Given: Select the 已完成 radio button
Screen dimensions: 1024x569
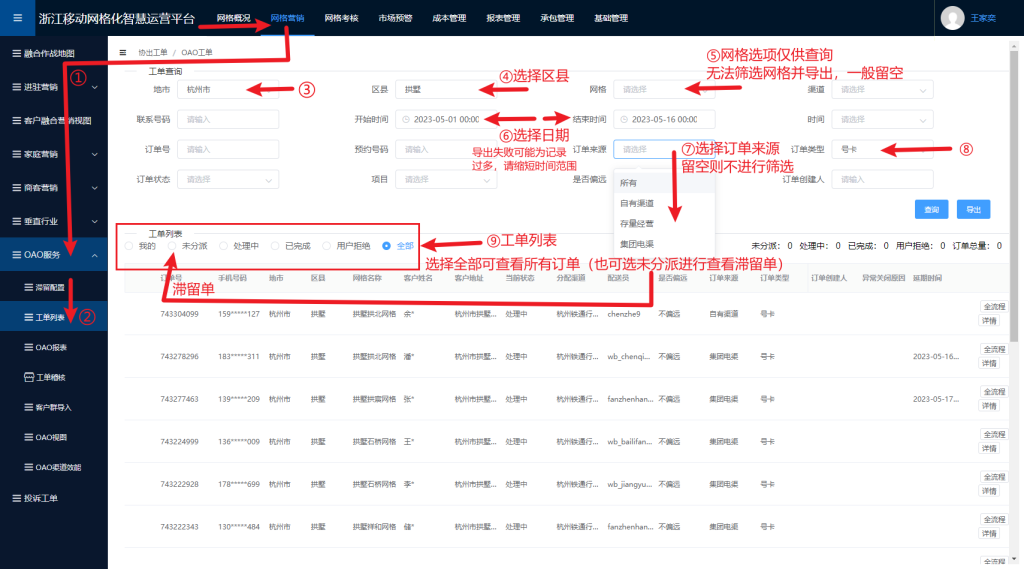Looking at the screenshot, I should click(x=276, y=245).
